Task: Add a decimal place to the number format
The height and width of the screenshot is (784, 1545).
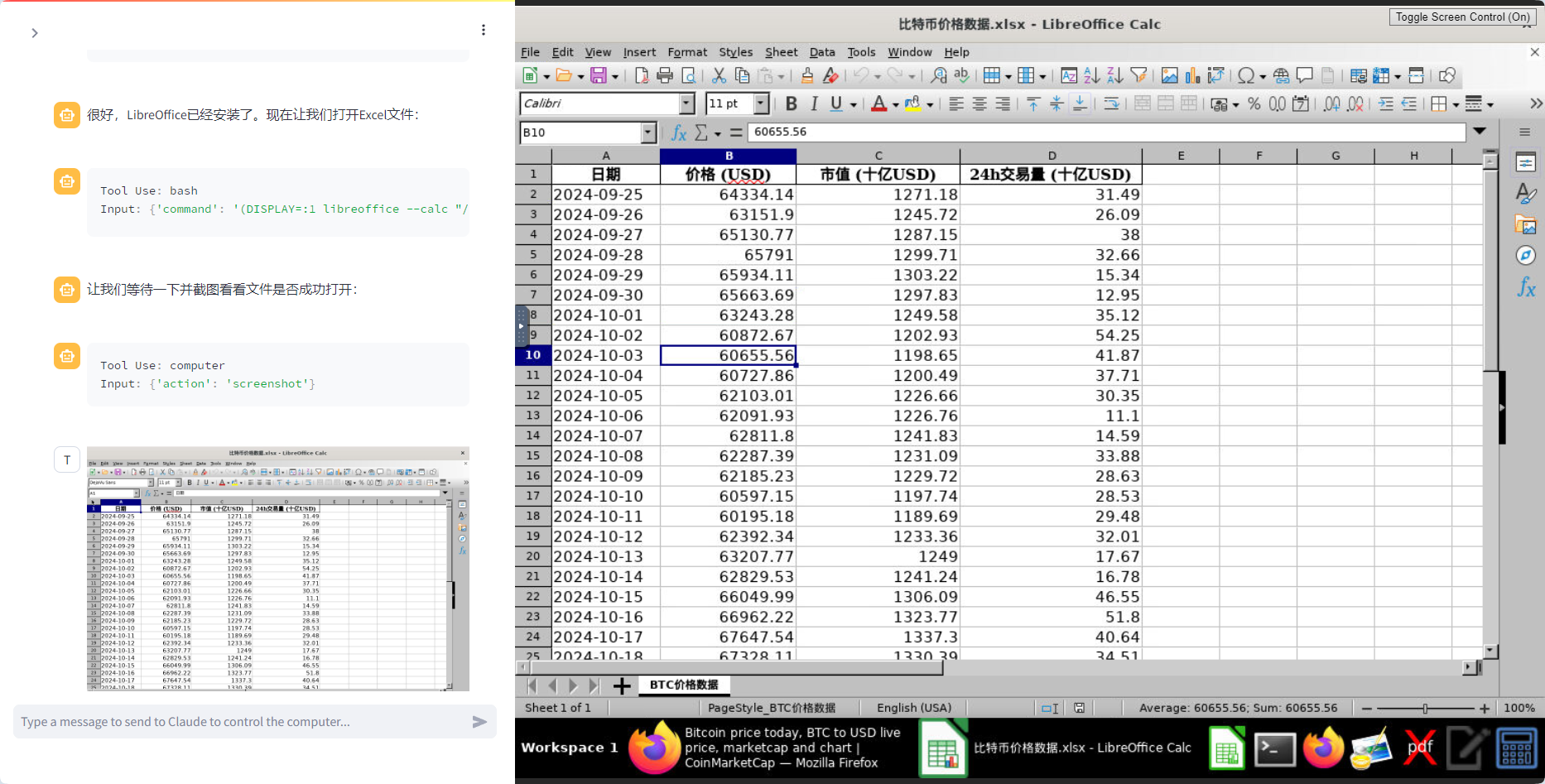Action: click(1331, 104)
